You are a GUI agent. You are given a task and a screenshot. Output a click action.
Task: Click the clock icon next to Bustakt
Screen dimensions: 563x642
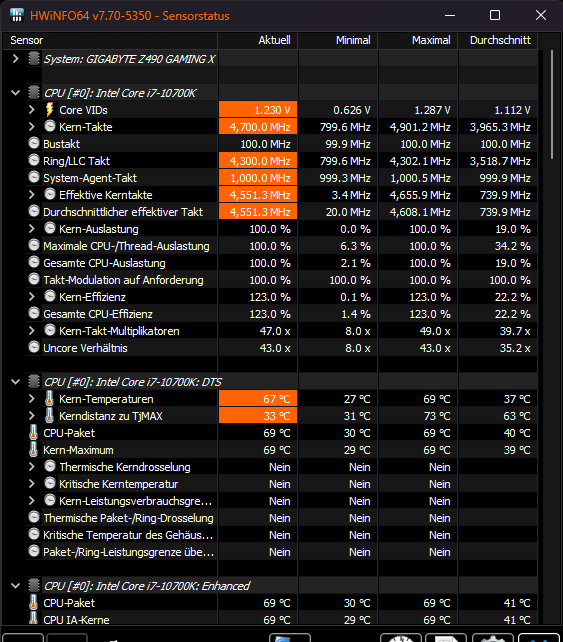tap(34, 144)
